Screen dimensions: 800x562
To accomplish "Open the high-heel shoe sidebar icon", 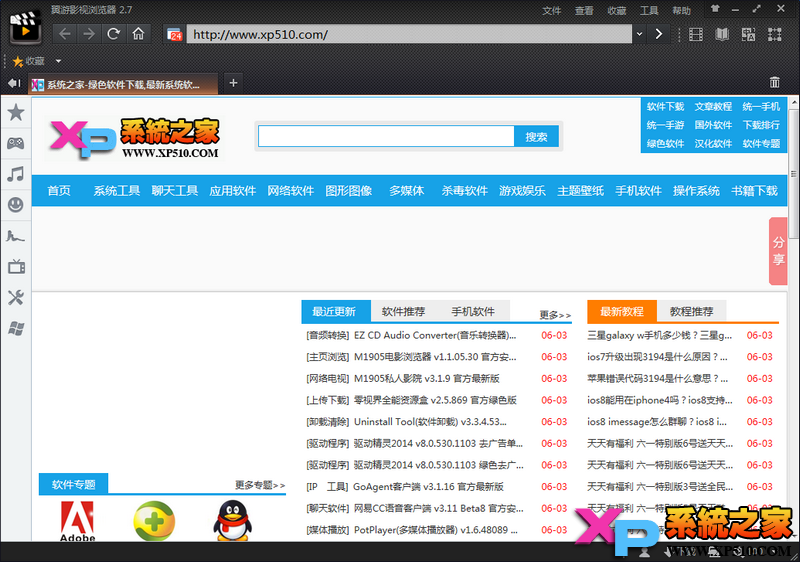I will tap(16, 236).
